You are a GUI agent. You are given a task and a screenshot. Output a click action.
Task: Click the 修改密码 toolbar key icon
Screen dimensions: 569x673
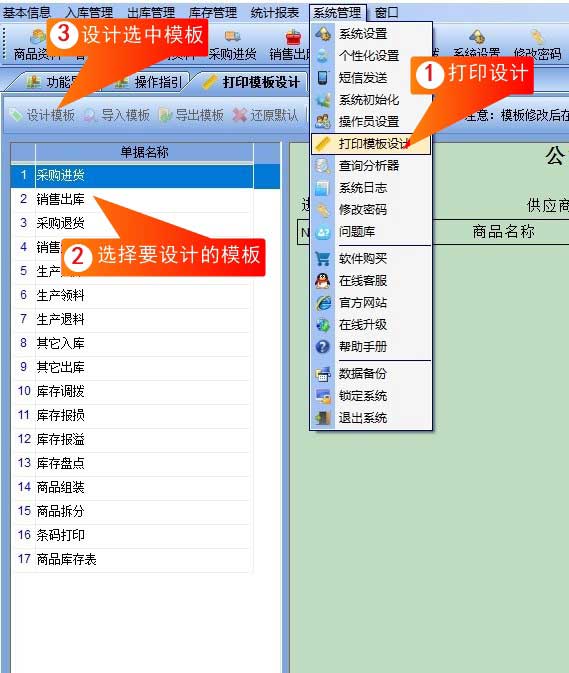click(537, 37)
